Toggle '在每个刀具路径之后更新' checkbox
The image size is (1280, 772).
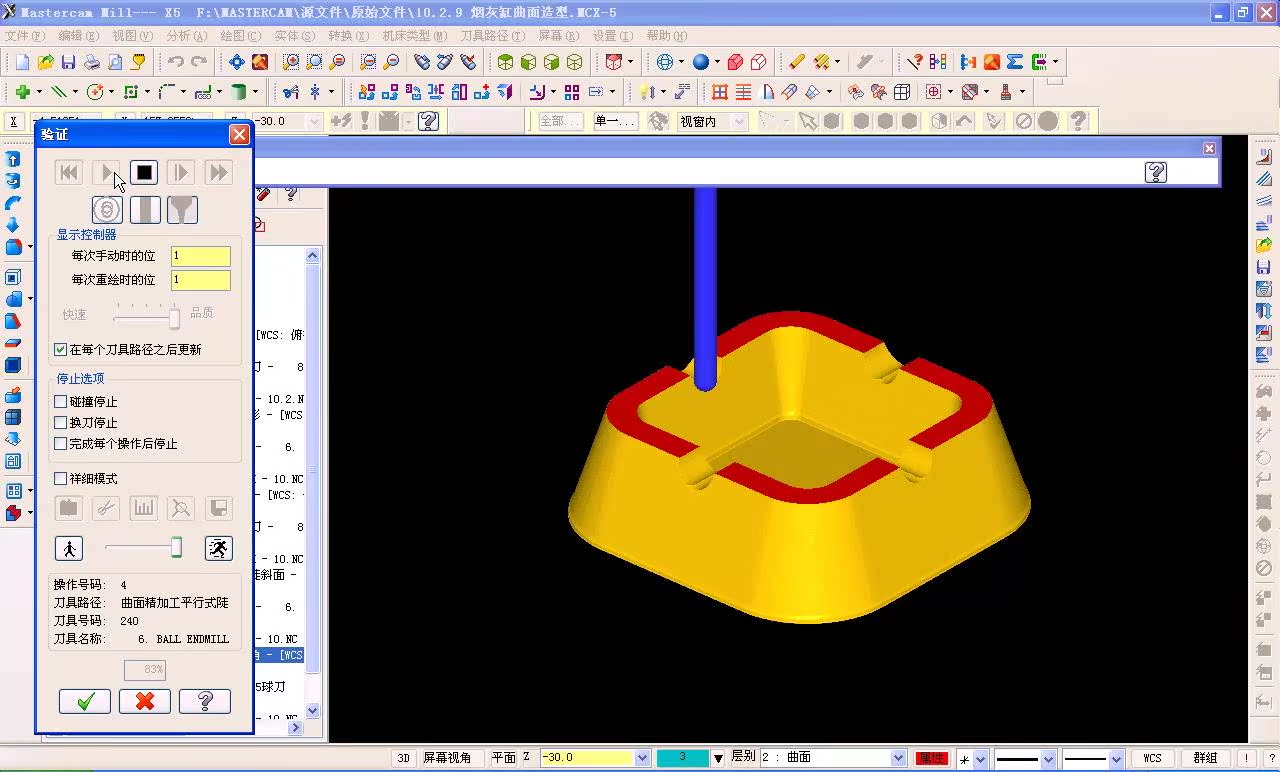coord(61,350)
